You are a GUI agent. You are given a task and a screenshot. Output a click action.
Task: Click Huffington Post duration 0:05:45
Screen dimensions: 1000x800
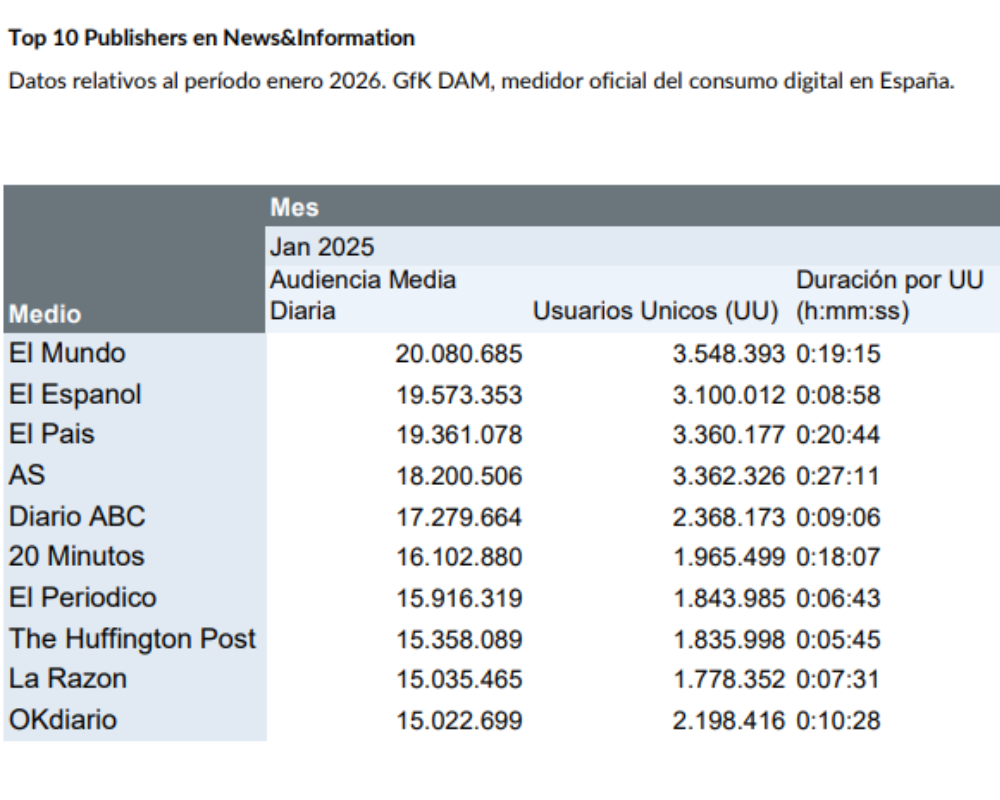point(839,640)
